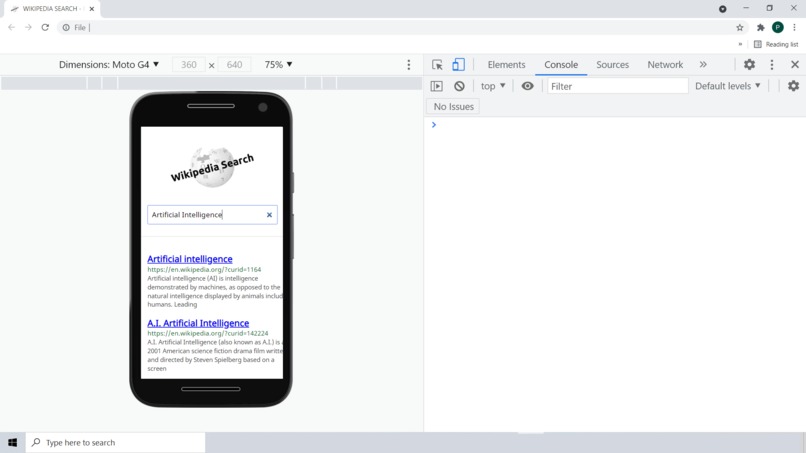Open the A.I. Artificial Intelligence result link

198,323
